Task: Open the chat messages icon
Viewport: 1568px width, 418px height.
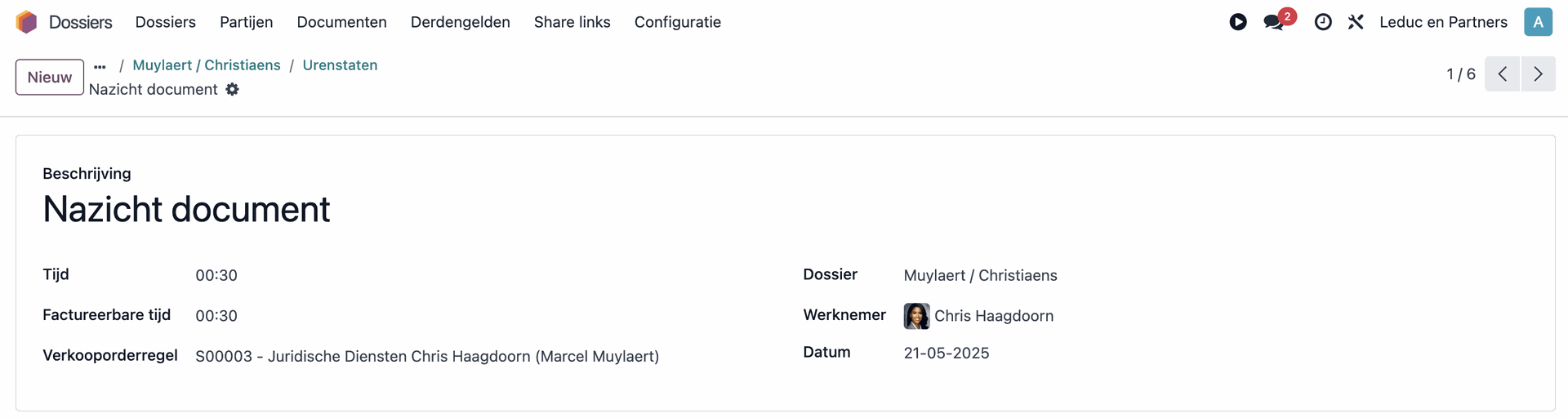Action: [1273, 22]
